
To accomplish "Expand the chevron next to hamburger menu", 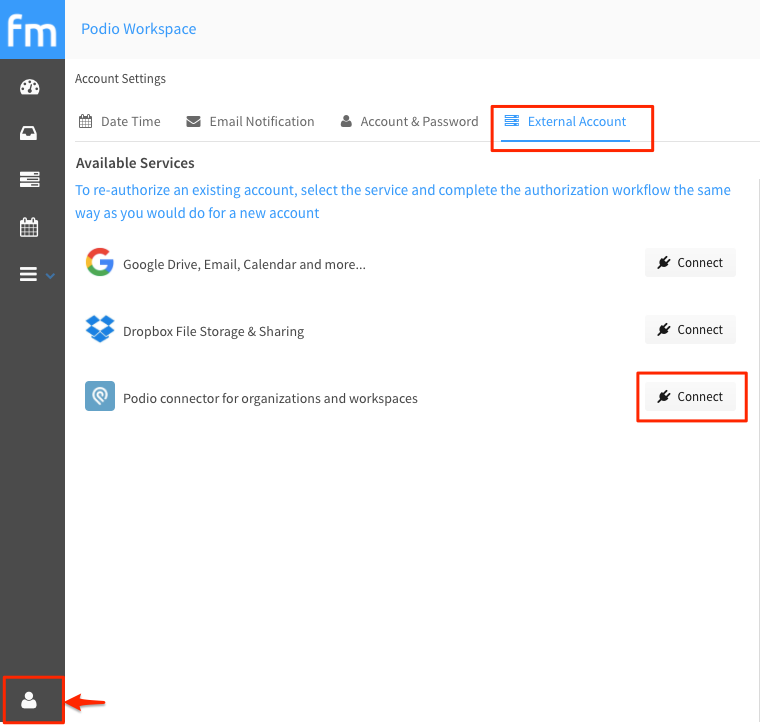I will (x=50, y=276).
